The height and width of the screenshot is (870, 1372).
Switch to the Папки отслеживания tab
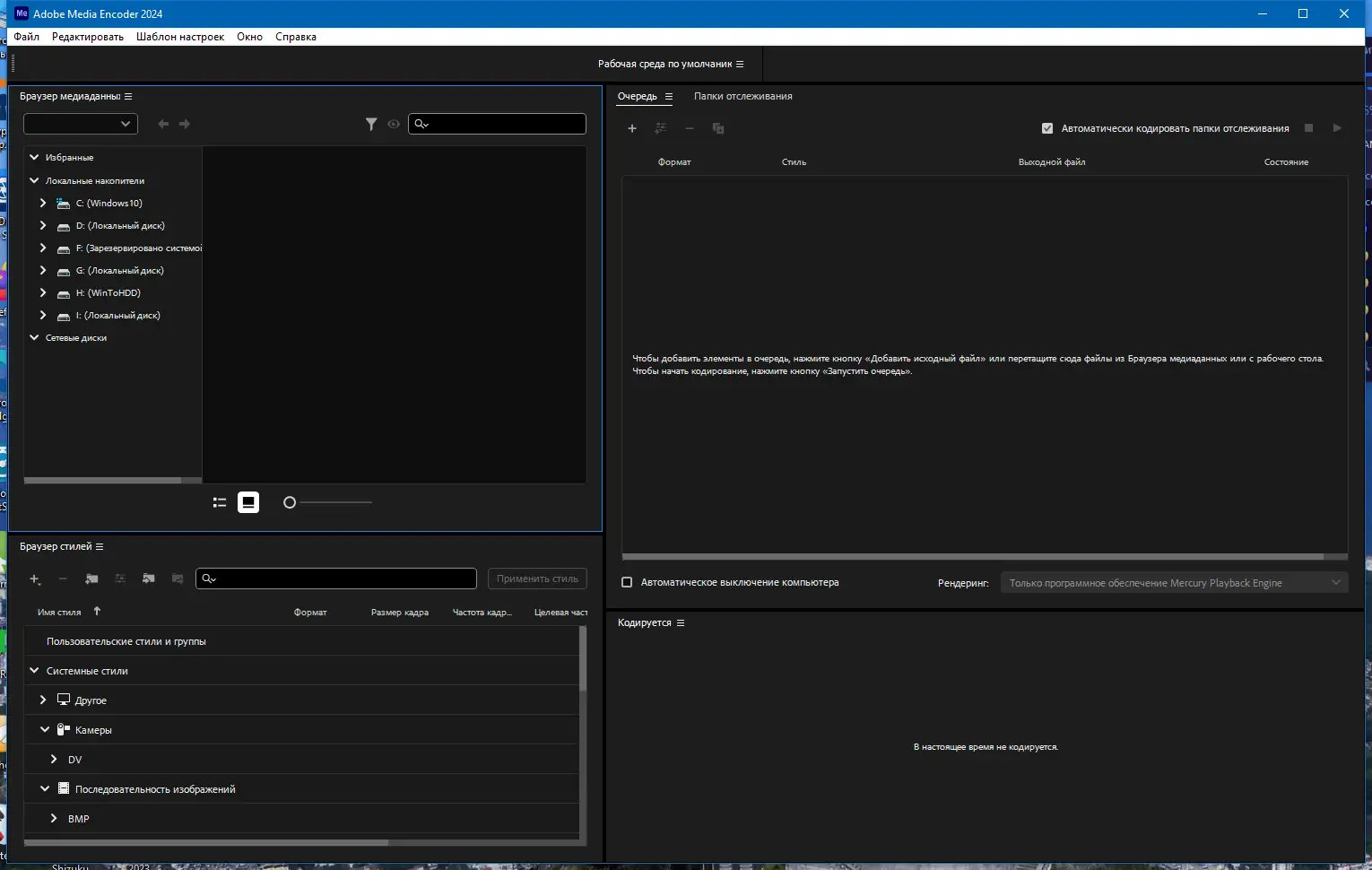click(743, 96)
